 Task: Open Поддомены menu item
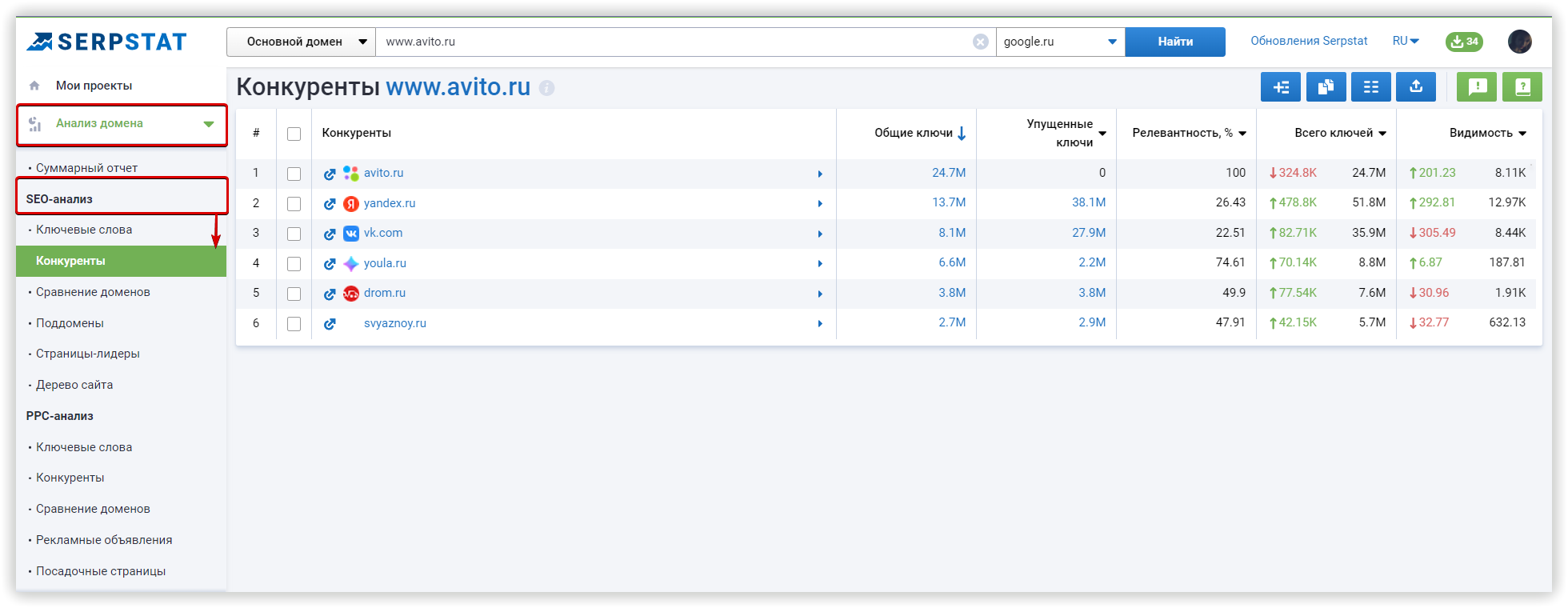tap(70, 323)
